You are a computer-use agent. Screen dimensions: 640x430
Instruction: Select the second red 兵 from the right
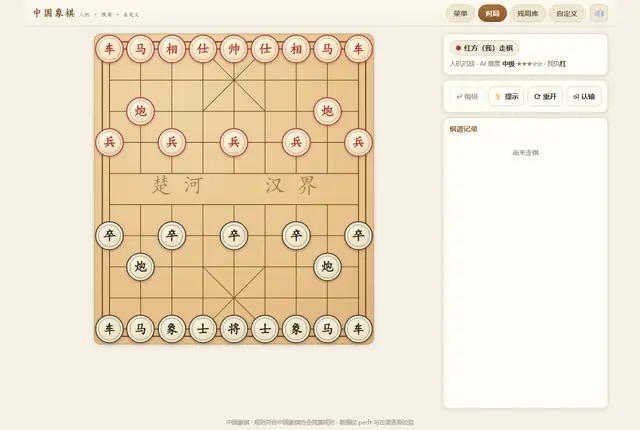pyautogui.click(x=296, y=142)
